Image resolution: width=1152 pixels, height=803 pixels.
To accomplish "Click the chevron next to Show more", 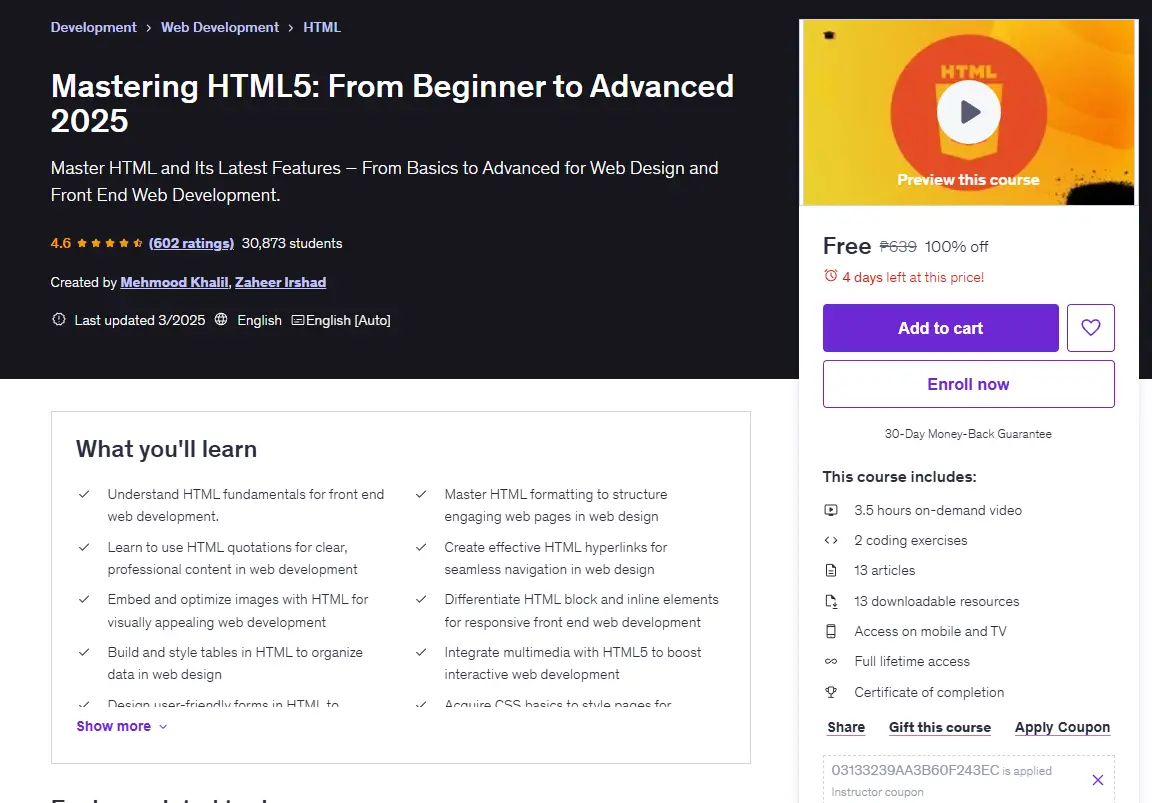I will coord(163,727).
